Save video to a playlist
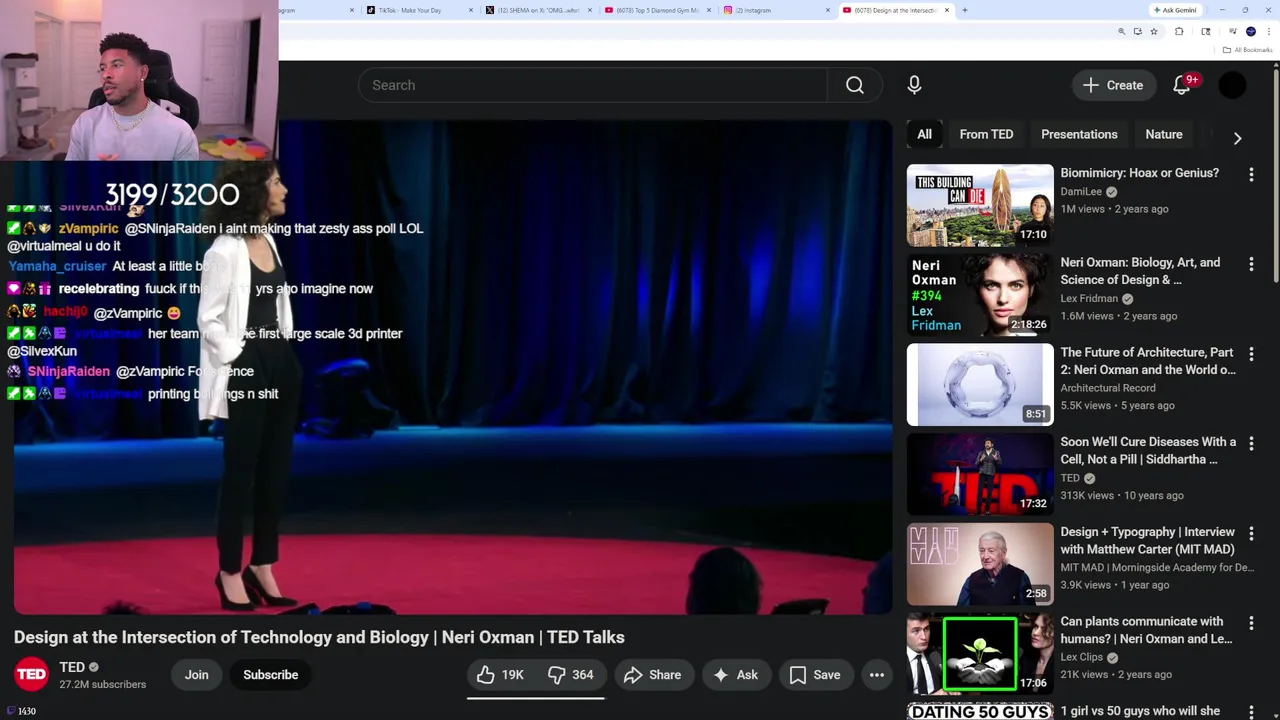This screenshot has height=720, width=1280. 815,675
